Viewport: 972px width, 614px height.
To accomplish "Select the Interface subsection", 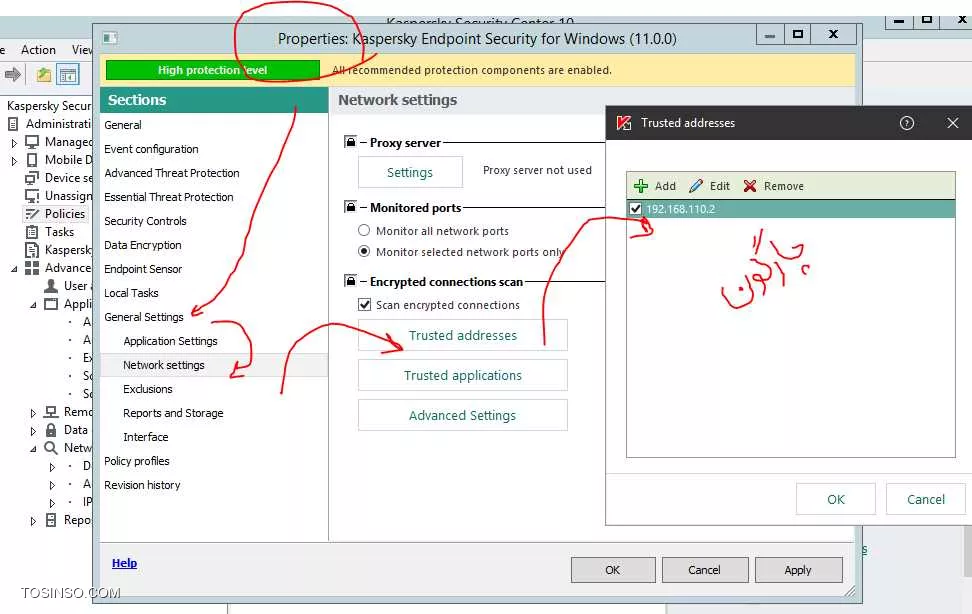I will 146,437.
